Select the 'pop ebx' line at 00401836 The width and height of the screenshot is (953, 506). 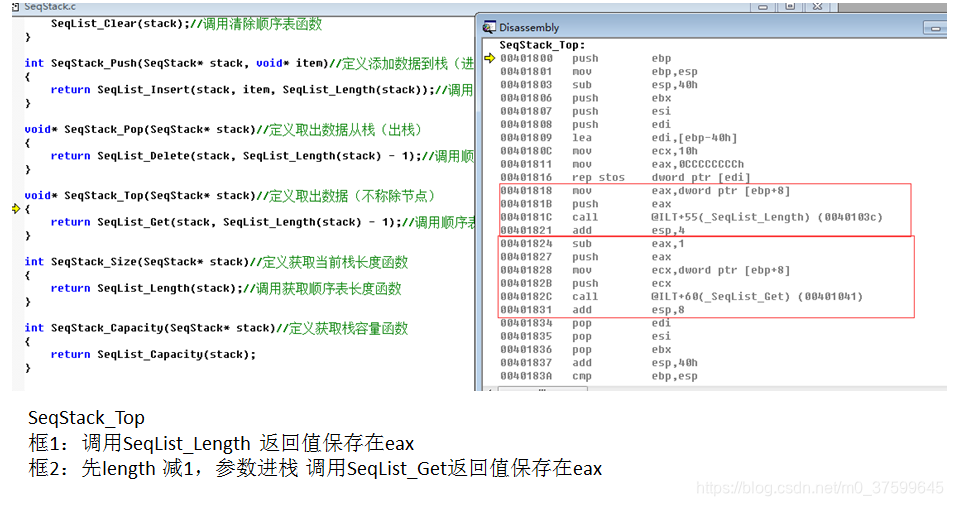pyautogui.click(x=586, y=350)
